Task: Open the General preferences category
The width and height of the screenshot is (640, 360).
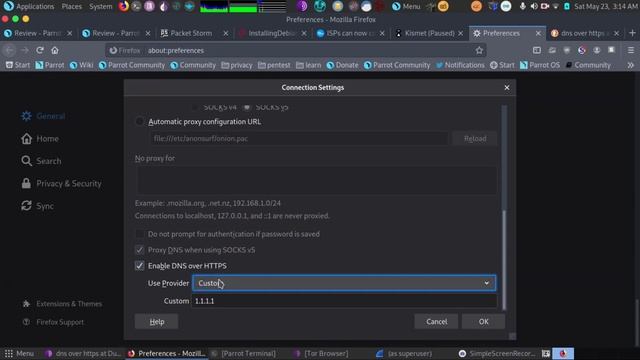Action: [43, 116]
